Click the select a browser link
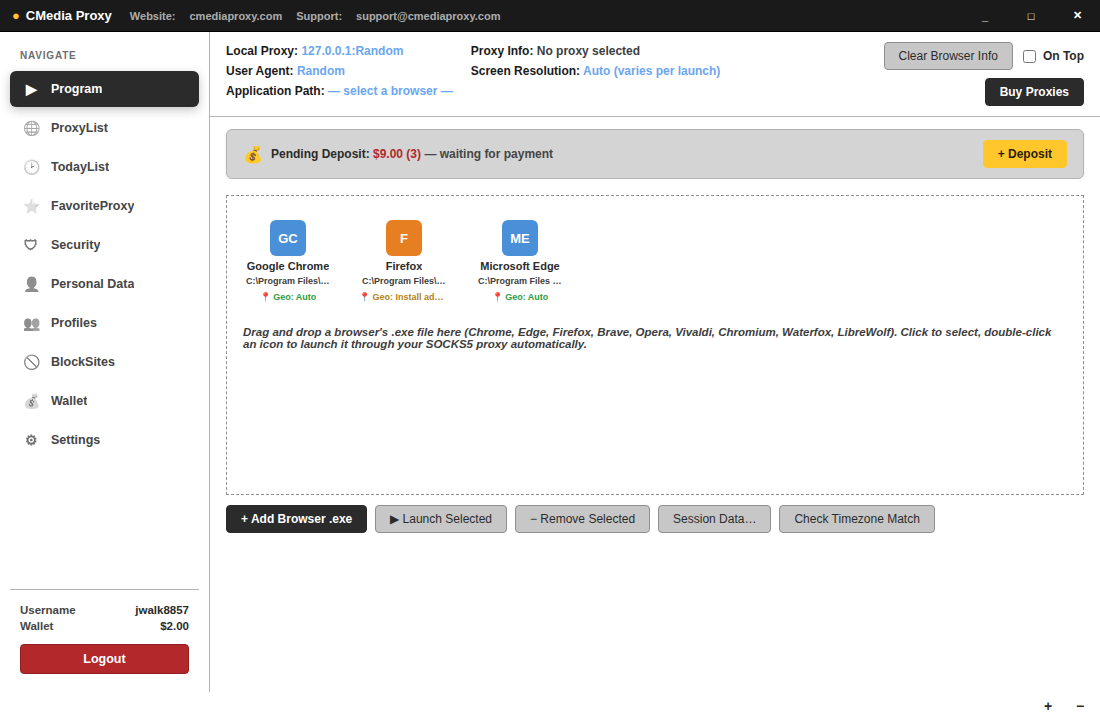The image size is (1100, 720). [x=390, y=91]
